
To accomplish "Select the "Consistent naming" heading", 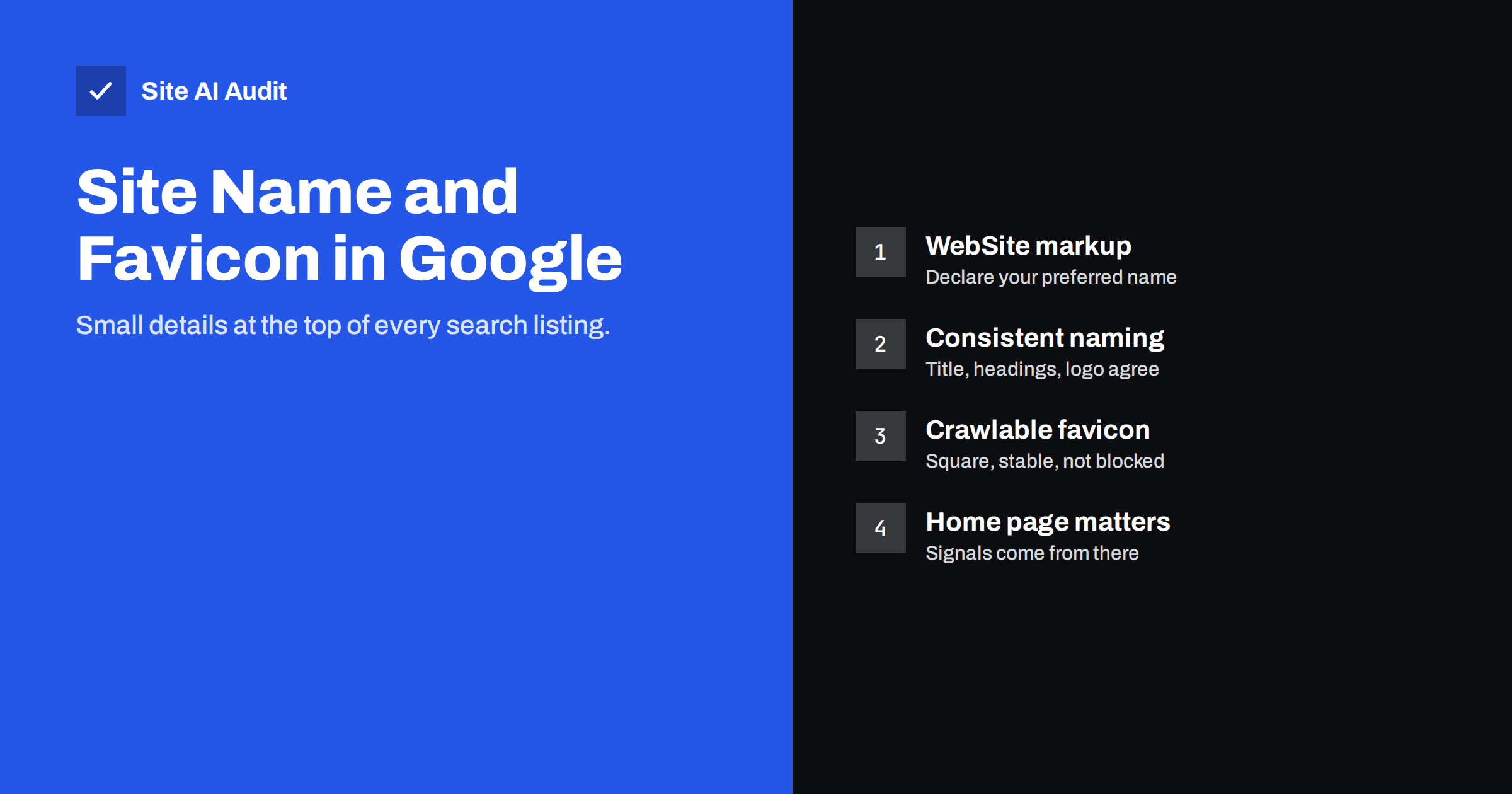I will point(1045,338).
